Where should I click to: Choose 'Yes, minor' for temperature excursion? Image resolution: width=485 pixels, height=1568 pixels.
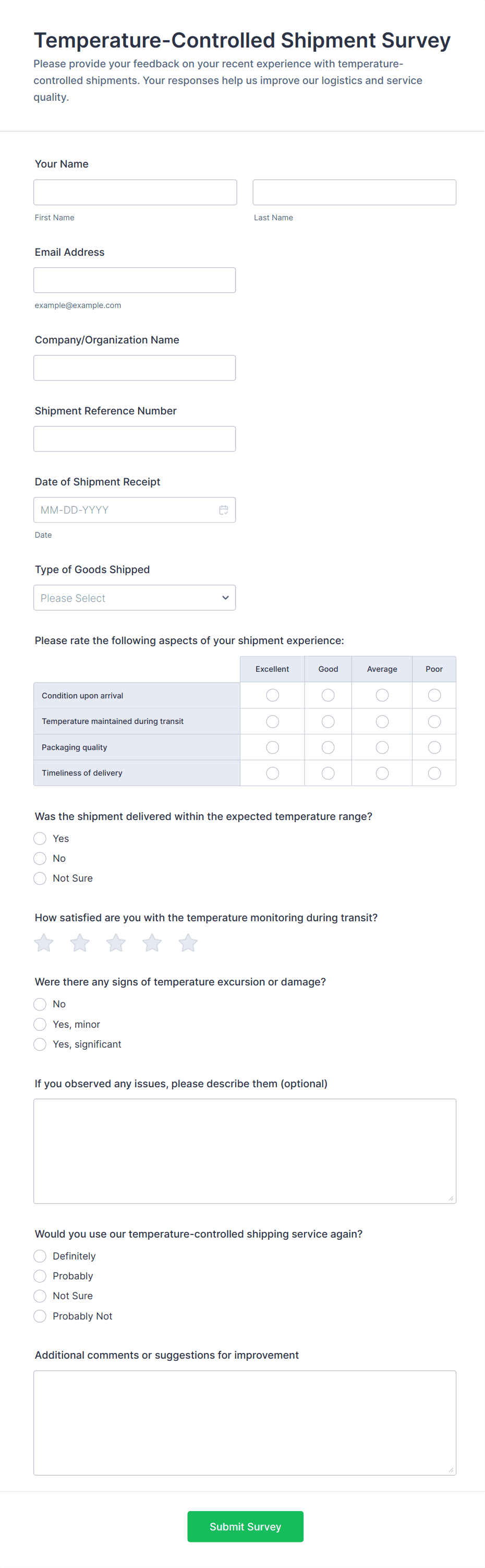(40, 1025)
